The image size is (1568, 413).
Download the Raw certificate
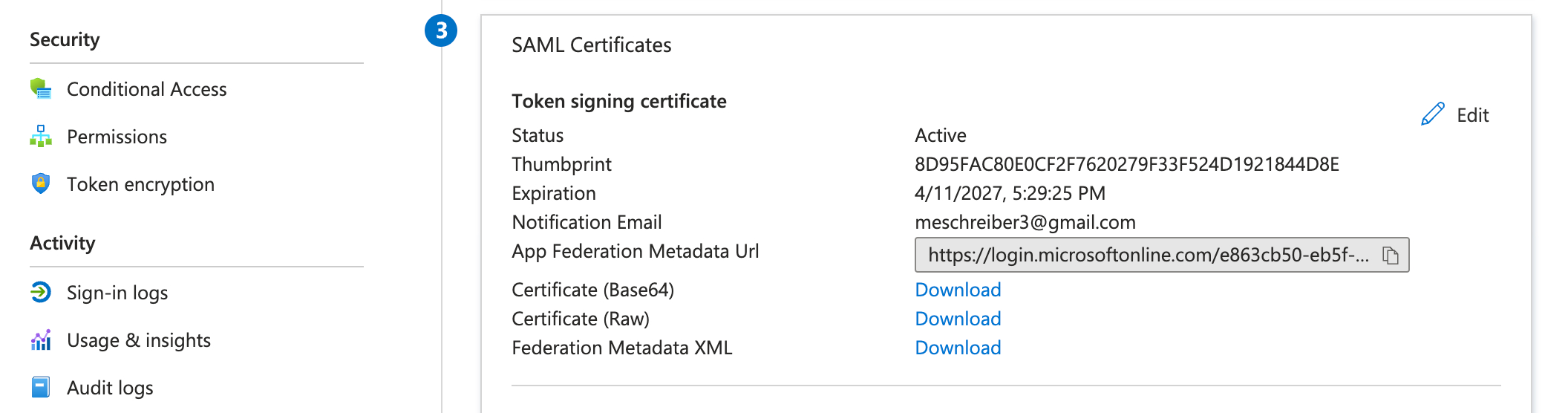click(x=958, y=319)
